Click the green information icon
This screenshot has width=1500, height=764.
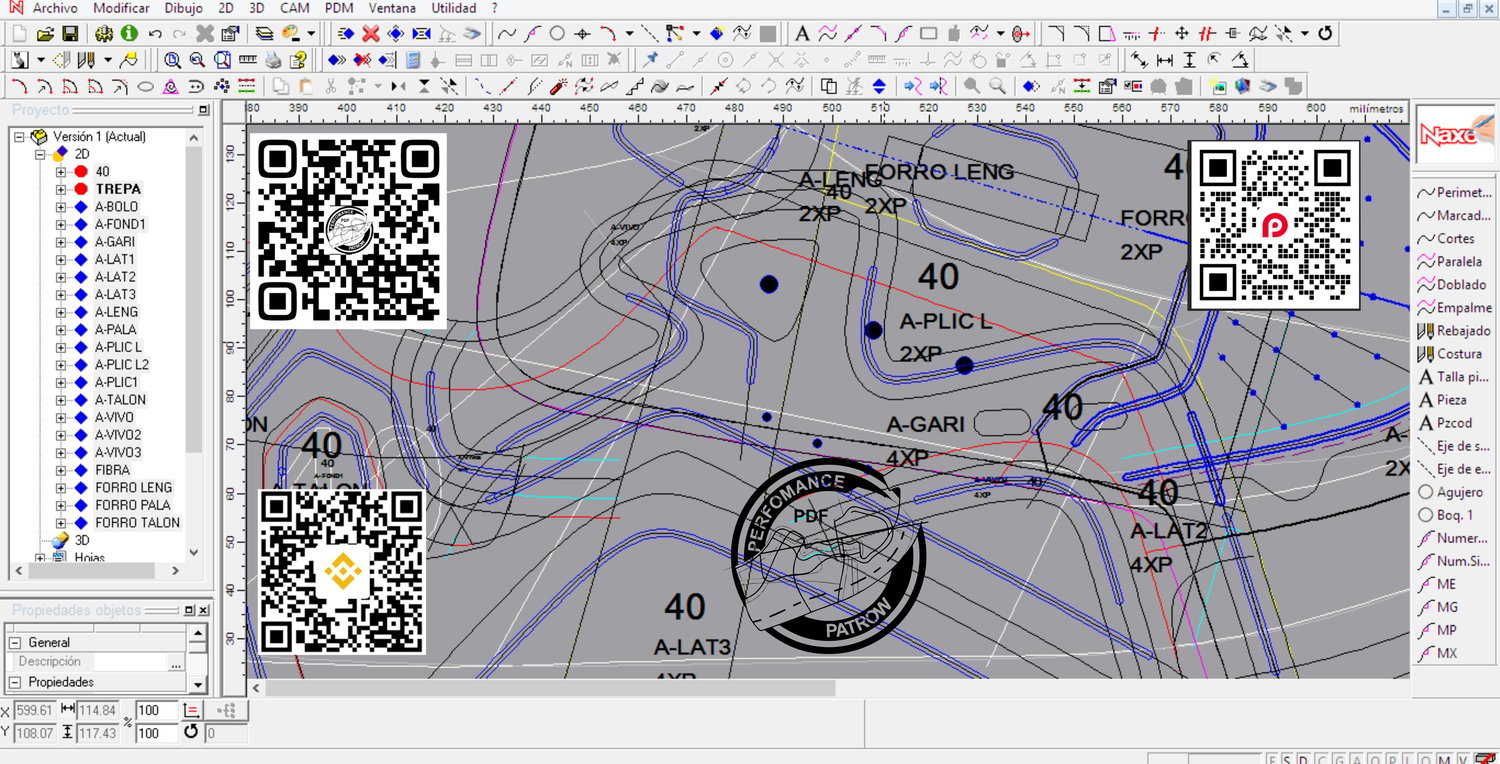pos(129,34)
